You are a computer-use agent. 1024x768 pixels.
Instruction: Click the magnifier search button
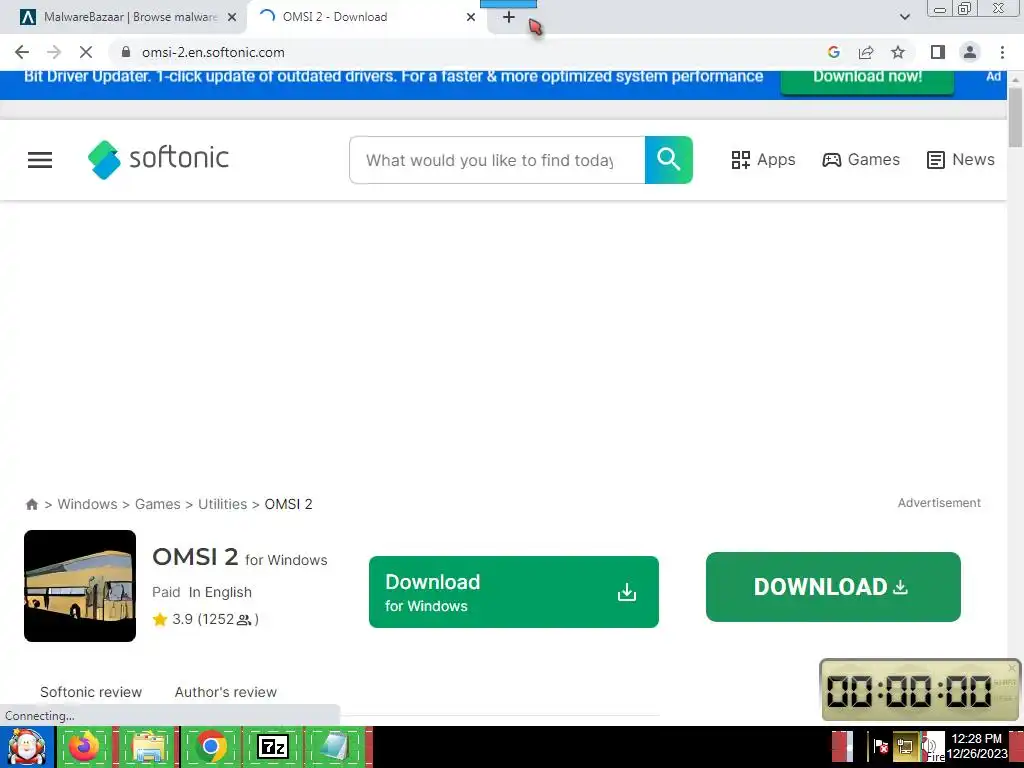(x=669, y=160)
